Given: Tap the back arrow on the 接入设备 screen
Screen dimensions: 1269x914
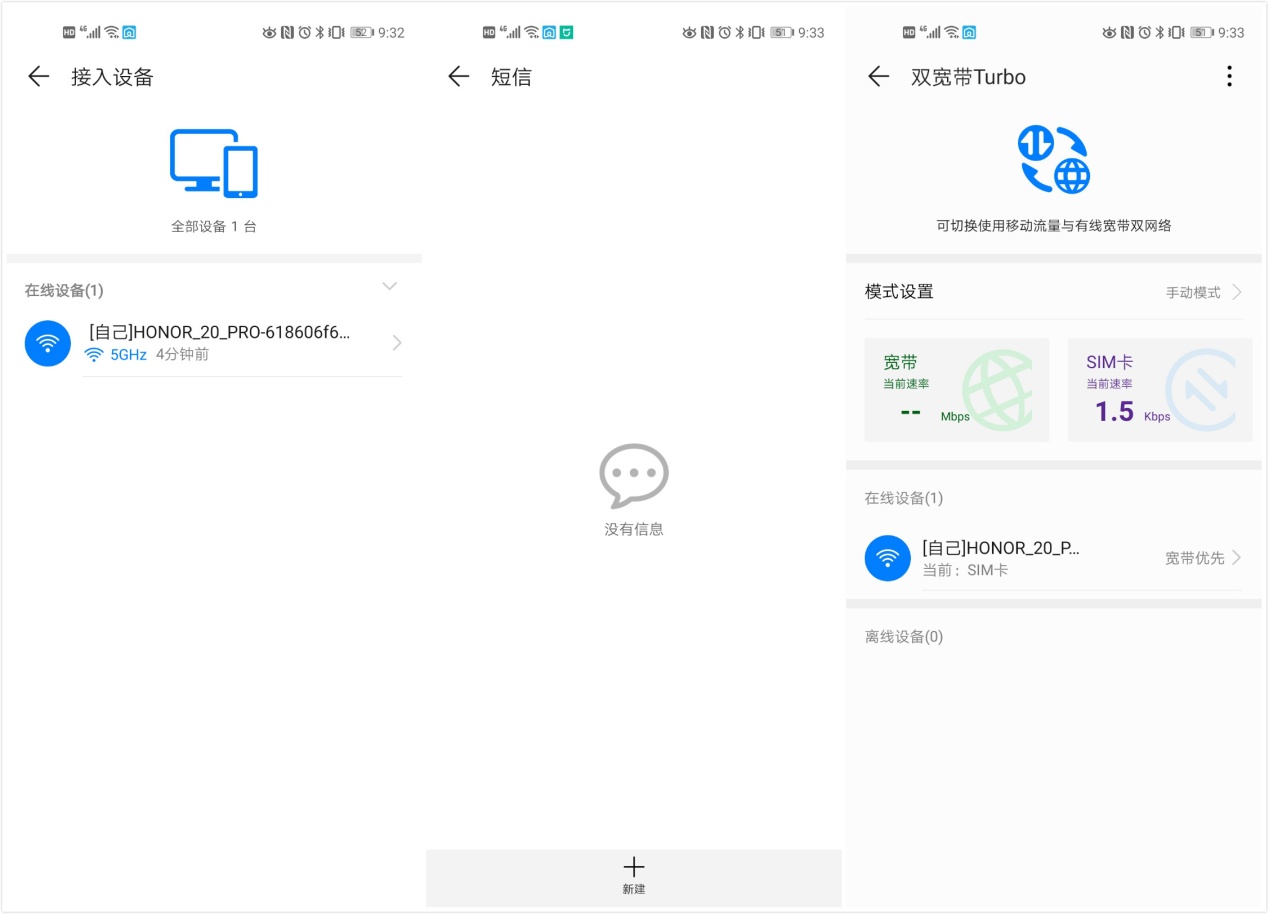Looking at the screenshot, I should click(x=37, y=76).
